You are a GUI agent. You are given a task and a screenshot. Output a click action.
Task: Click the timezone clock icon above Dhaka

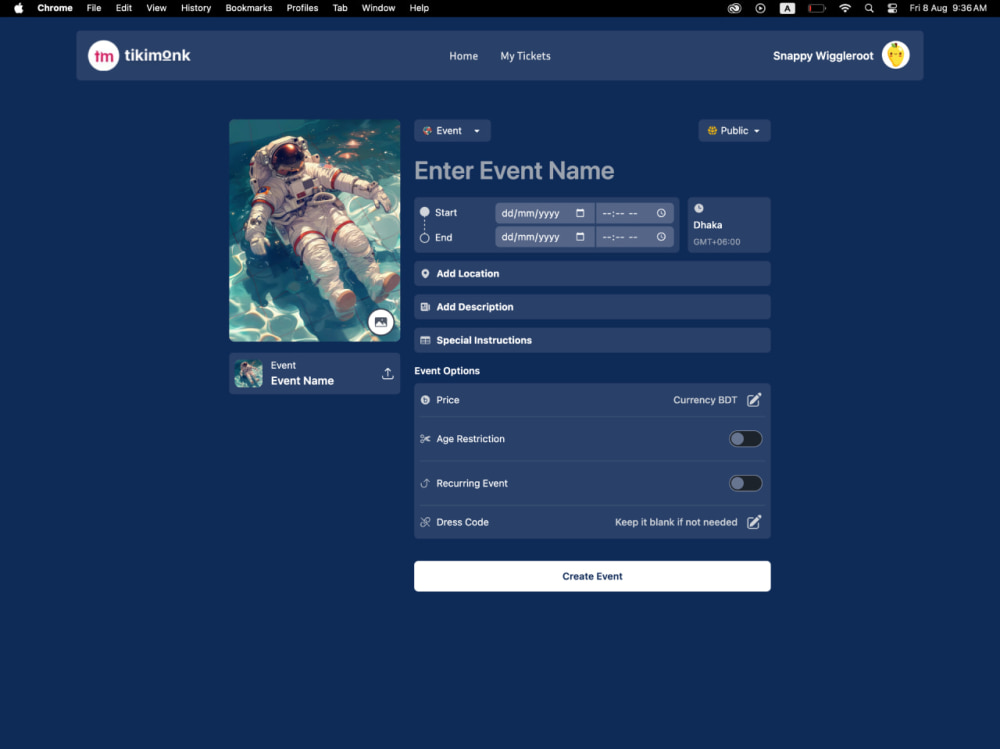coord(699,208)
